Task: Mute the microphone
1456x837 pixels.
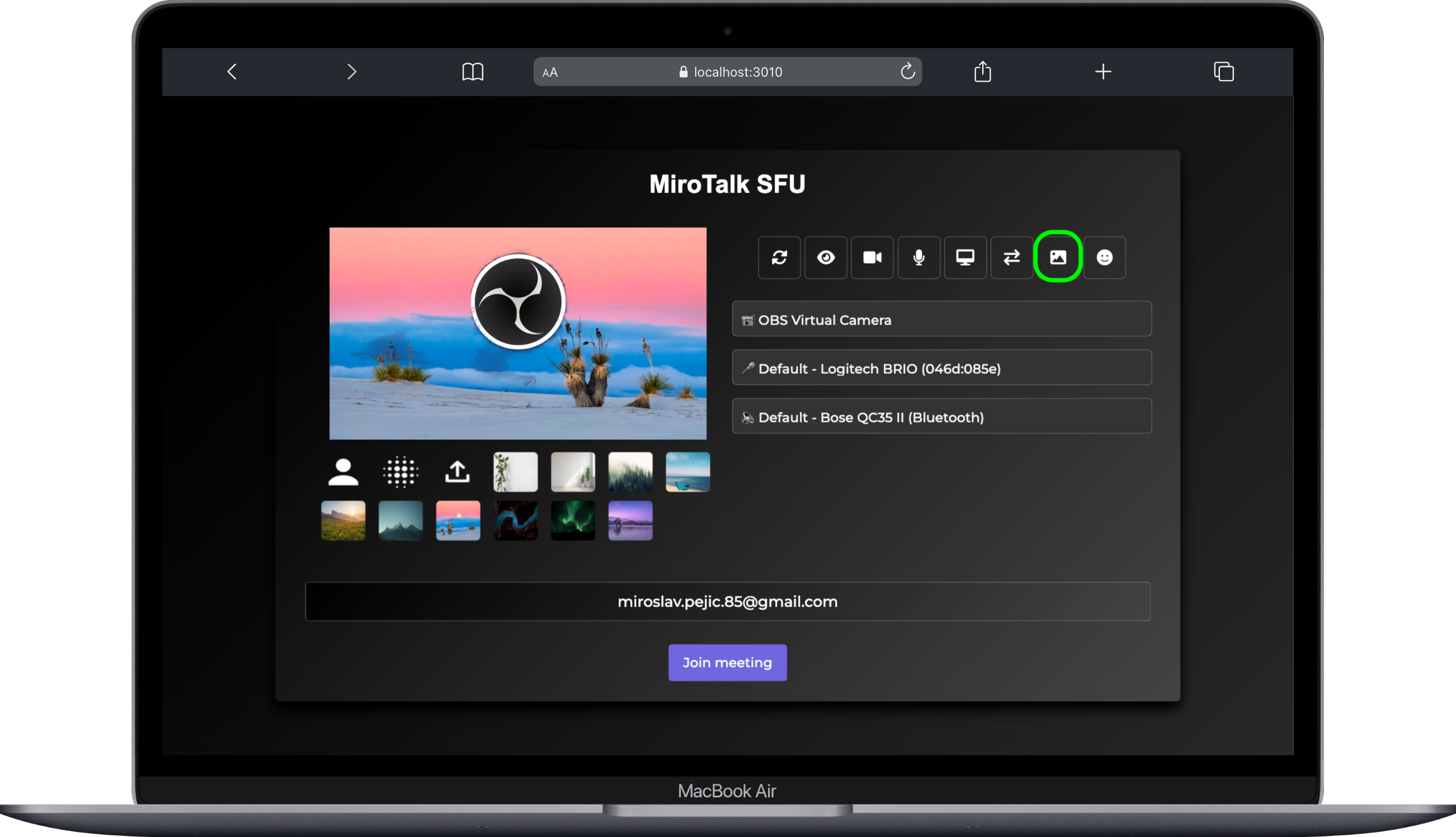Action: coord(918,257)
